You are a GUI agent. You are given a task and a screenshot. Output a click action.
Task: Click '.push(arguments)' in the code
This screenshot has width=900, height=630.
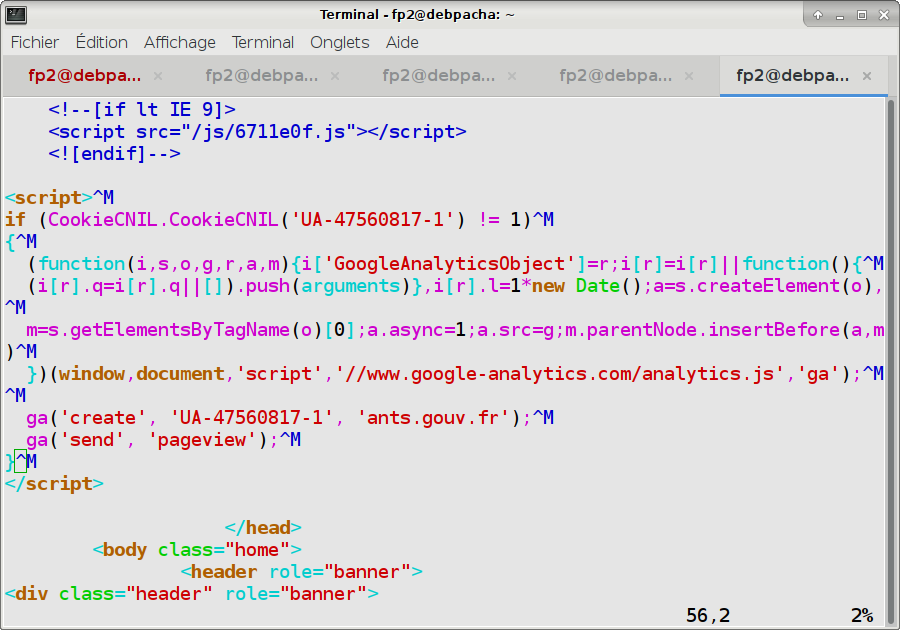(323, 286)
